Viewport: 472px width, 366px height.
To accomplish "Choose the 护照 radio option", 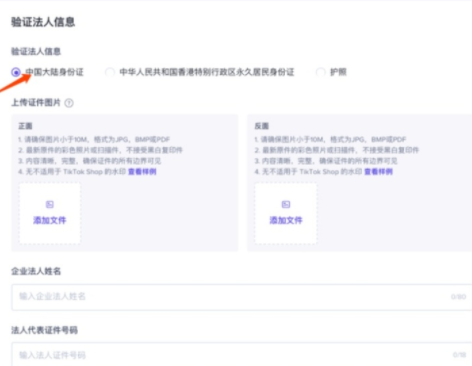I will point(320,72).
